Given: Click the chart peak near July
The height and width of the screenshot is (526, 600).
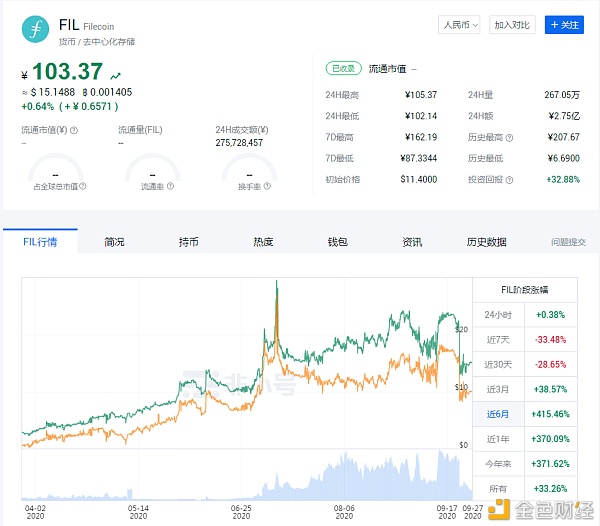Looking at the screenshot, I should [277, 282].
